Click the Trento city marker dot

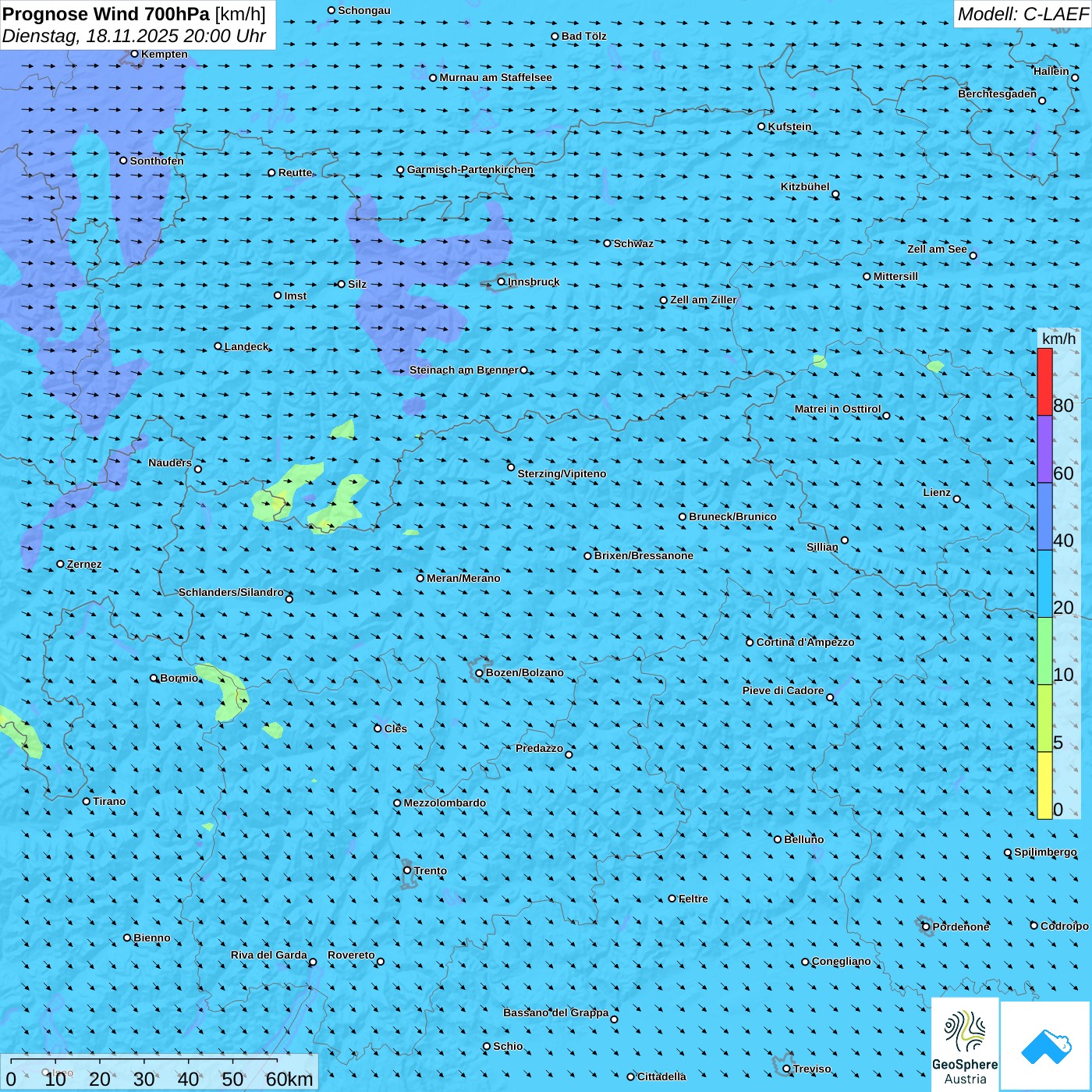407,870
